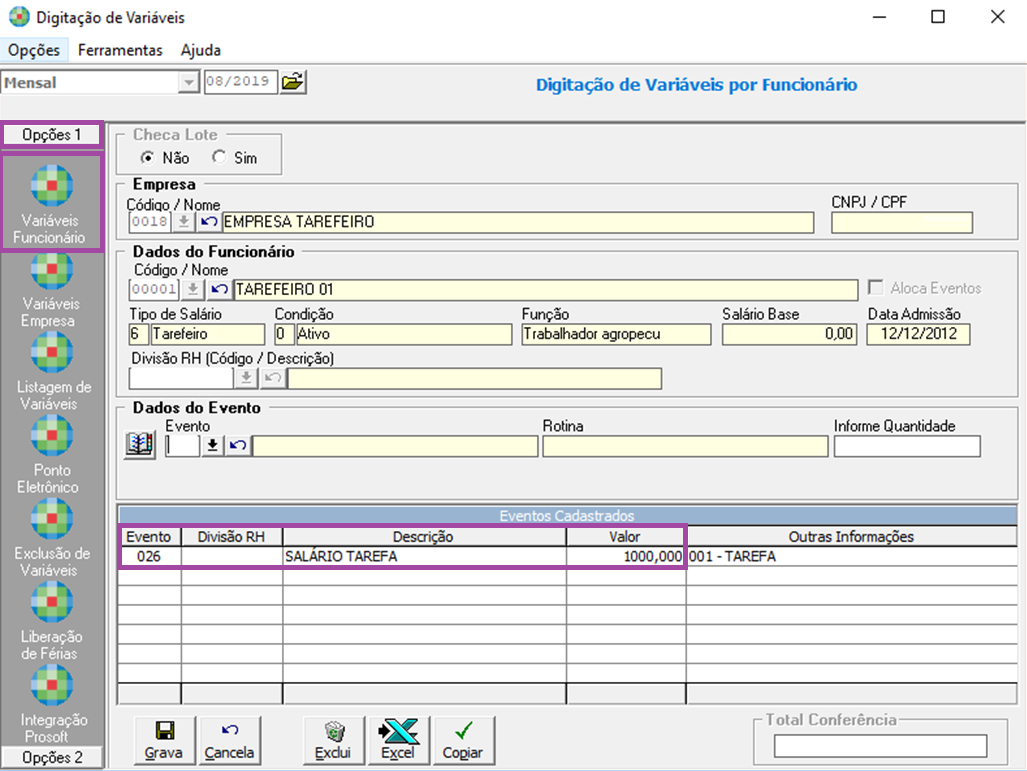The height and width of the screenshot is (771, 1027).
Task: Open the book icon in Dados do Evento
Action: [140, 445]
